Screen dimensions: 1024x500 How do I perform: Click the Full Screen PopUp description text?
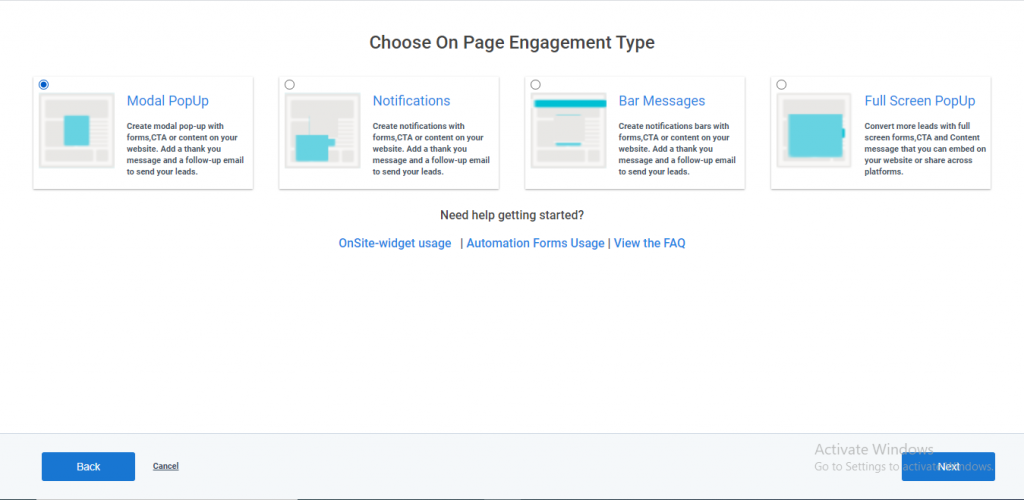tap(925, 149)
